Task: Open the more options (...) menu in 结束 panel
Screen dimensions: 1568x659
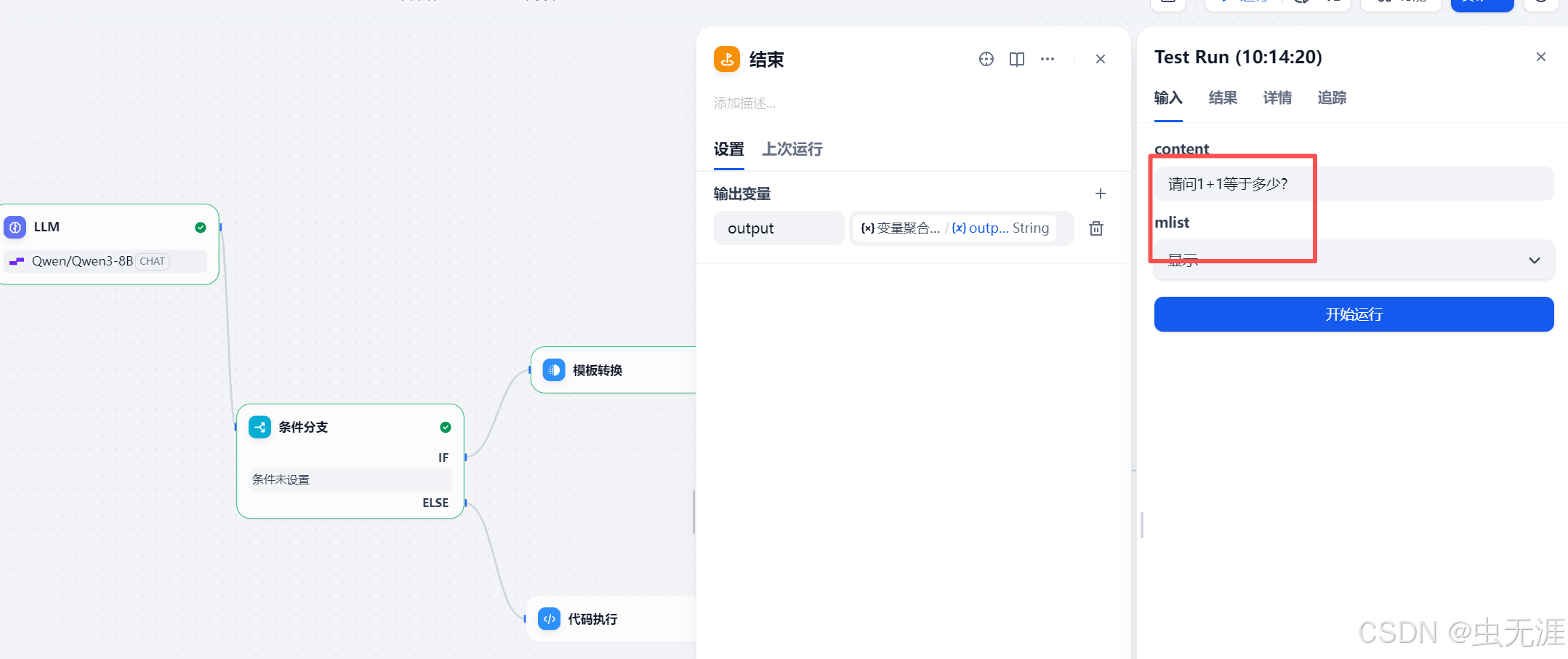Action: tap(1048, 59)
